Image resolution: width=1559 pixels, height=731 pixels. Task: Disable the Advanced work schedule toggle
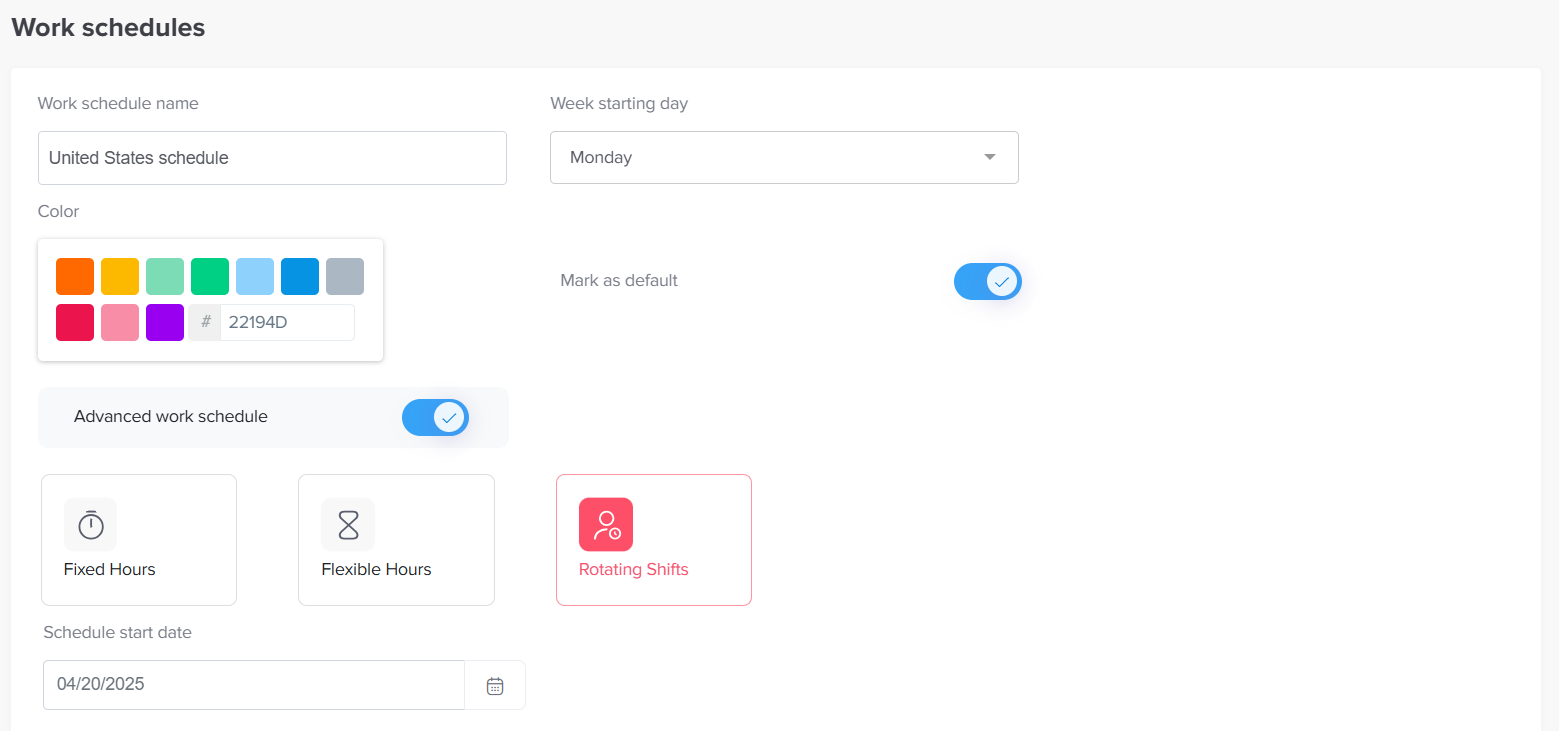point(435,417)
